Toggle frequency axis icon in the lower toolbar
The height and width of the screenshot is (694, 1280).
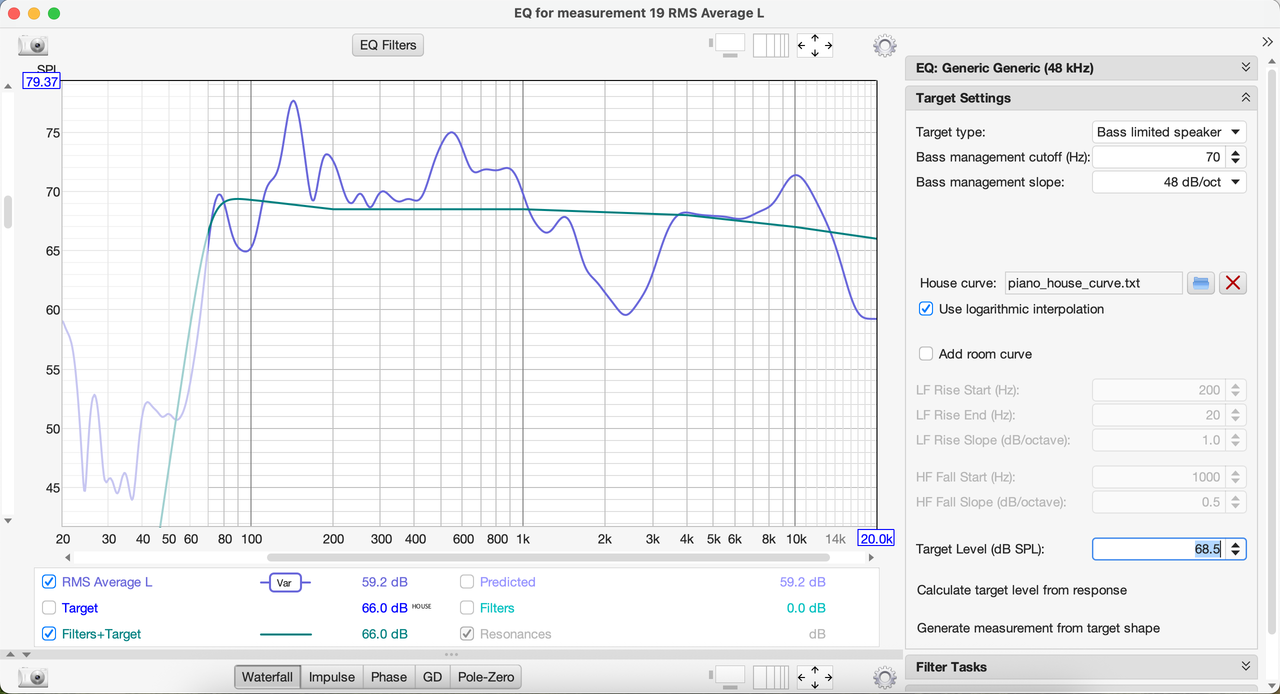click(x=770, y=677)
